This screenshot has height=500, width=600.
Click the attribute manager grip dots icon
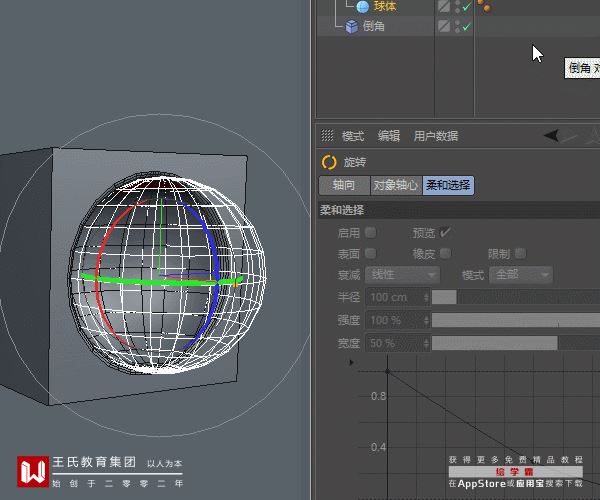[327, 135]
